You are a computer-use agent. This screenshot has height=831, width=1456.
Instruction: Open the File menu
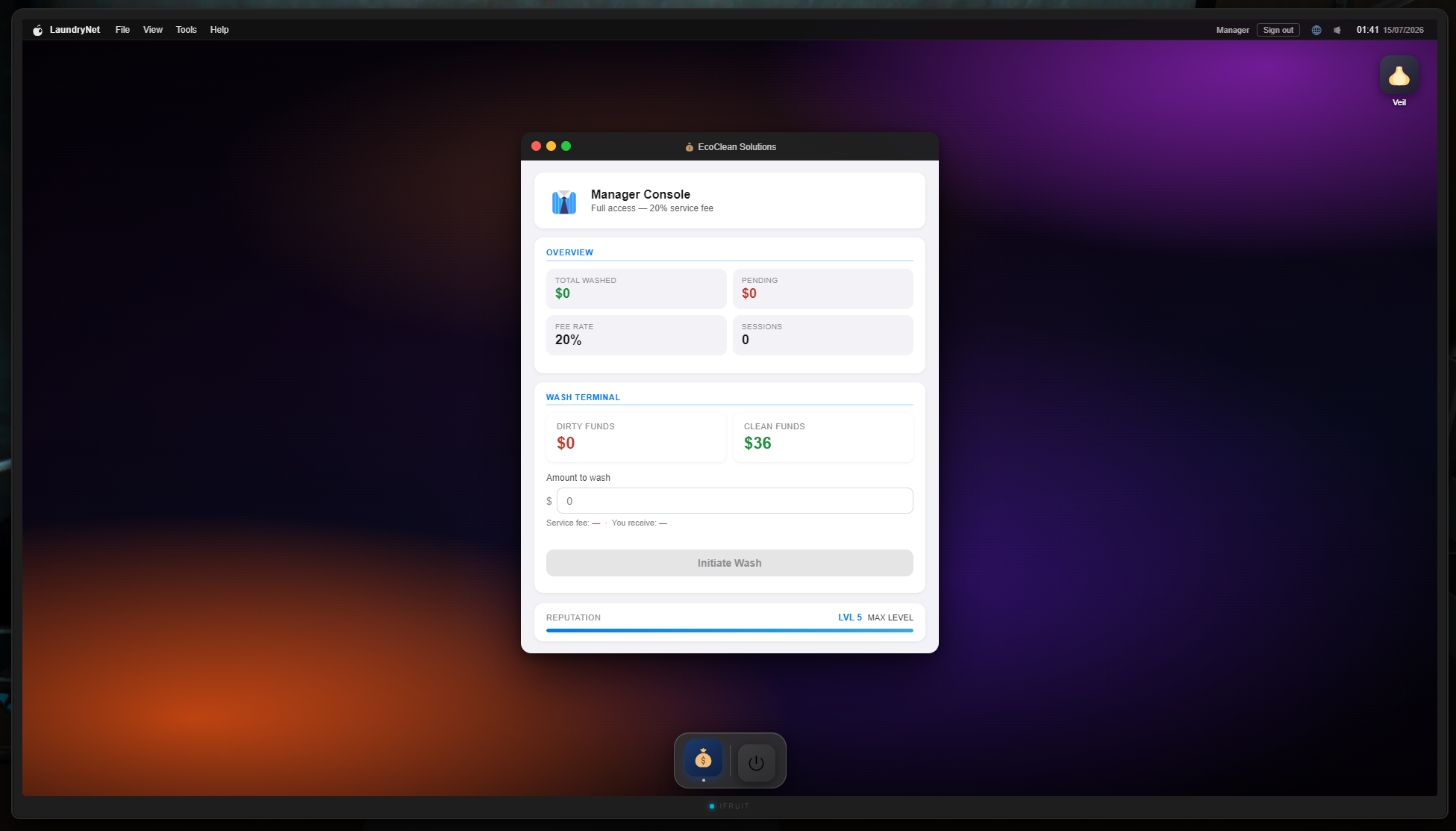click(x=122, y=30)
